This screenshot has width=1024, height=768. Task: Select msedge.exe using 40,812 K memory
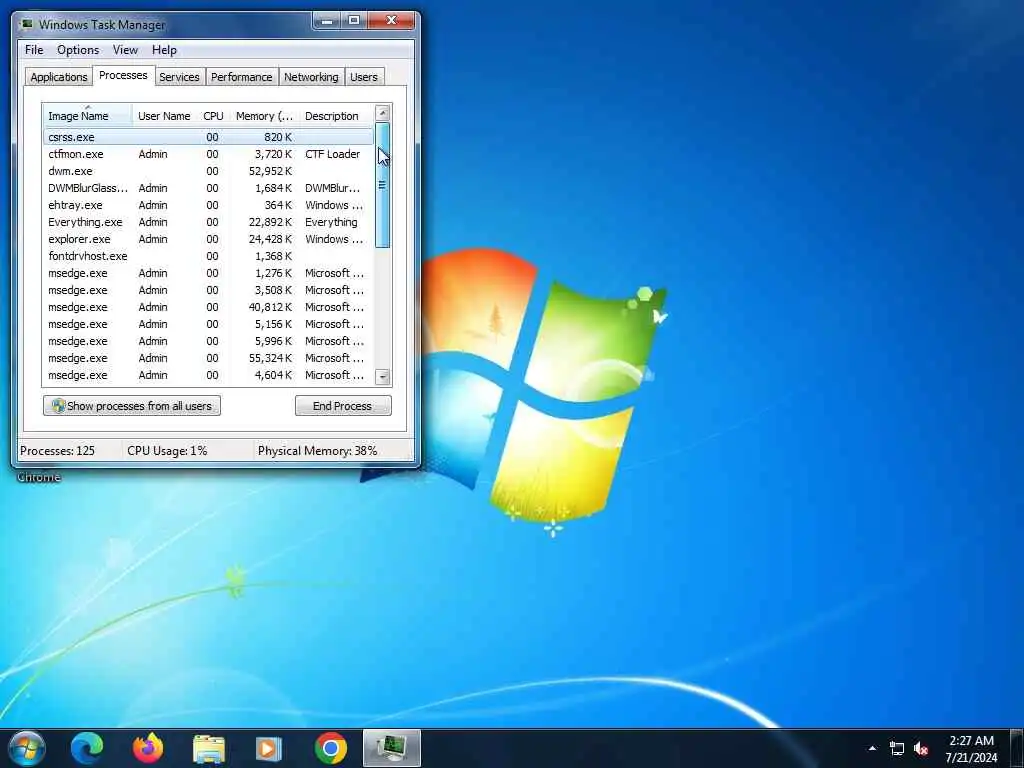coord(208,307)
